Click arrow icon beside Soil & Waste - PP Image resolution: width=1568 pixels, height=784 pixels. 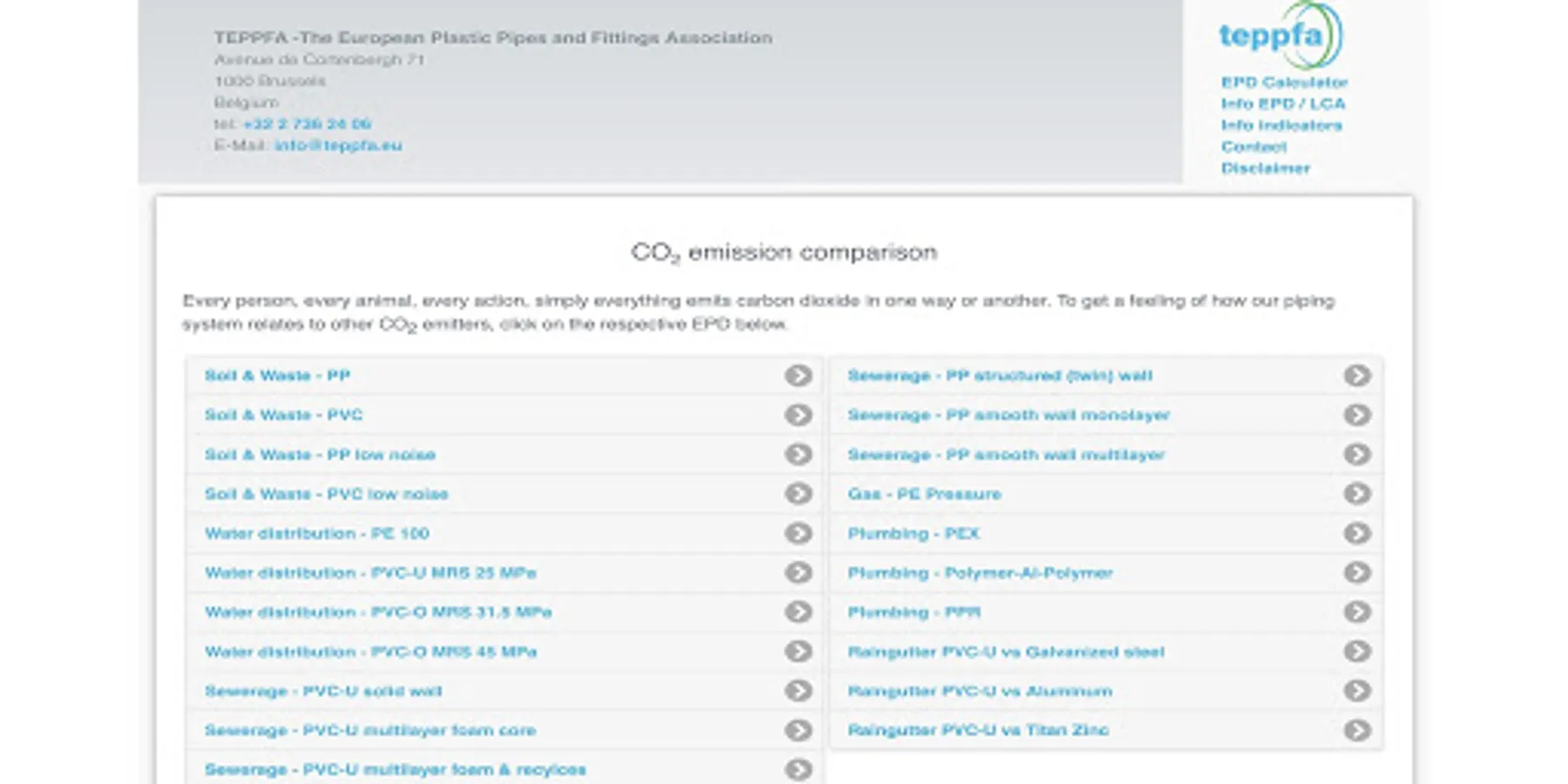798,375
